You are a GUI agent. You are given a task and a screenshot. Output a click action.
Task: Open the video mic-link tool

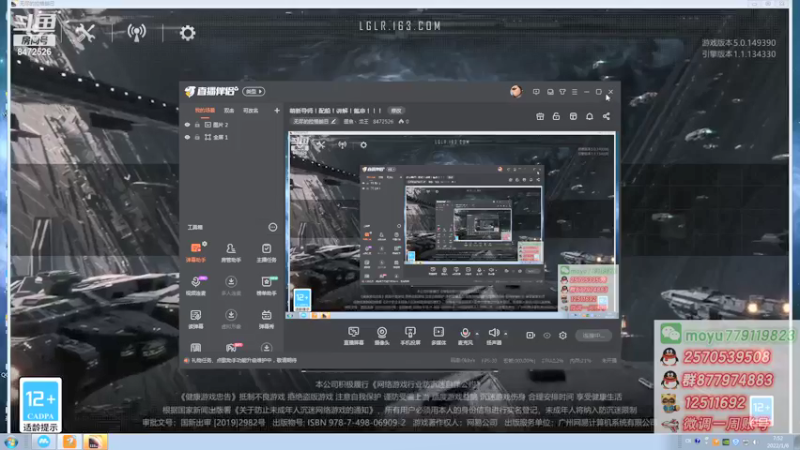pyautogui.click(x=196, y=285)
